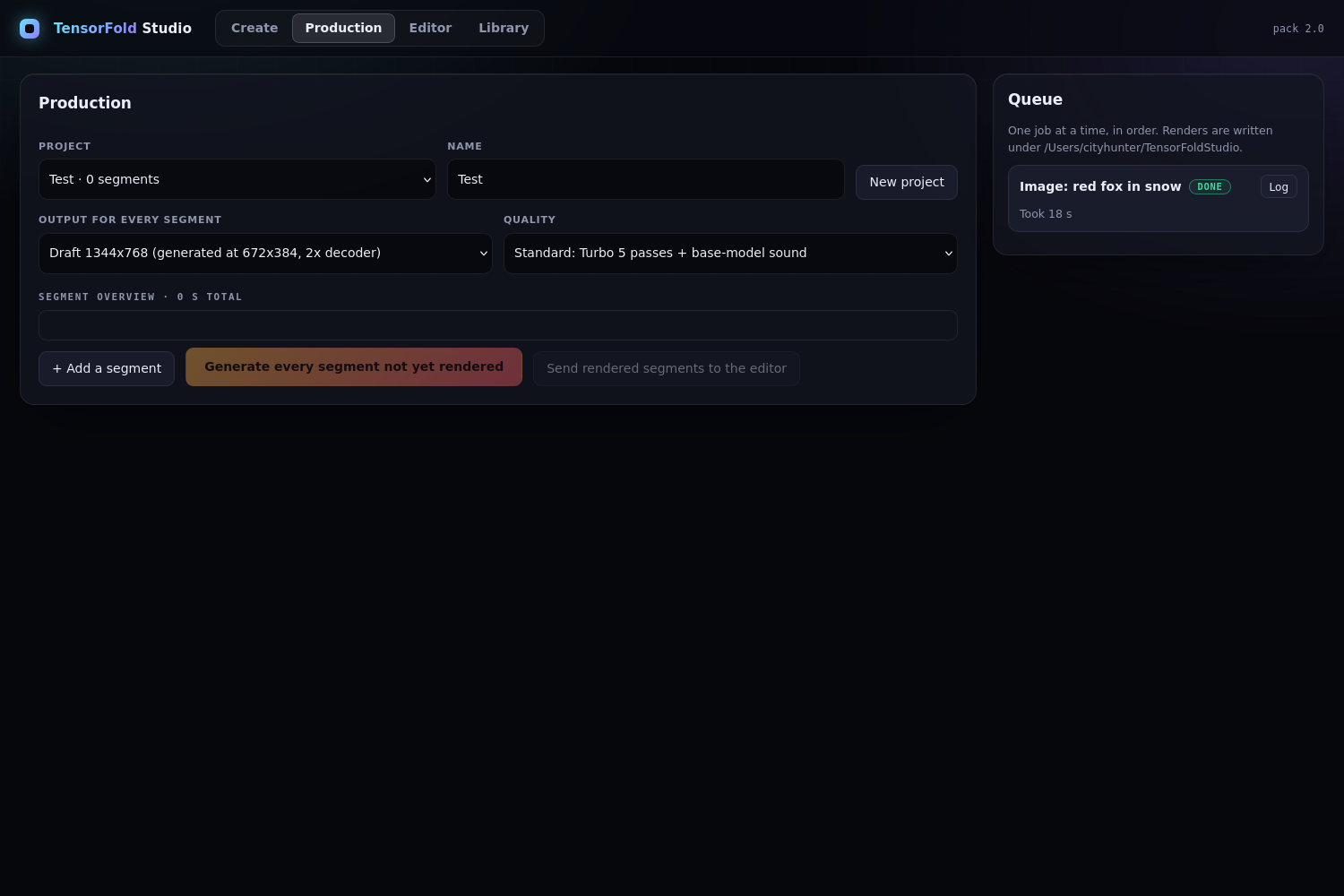
Task: Open the Log for red fox job
Action: click(1279, 186)
